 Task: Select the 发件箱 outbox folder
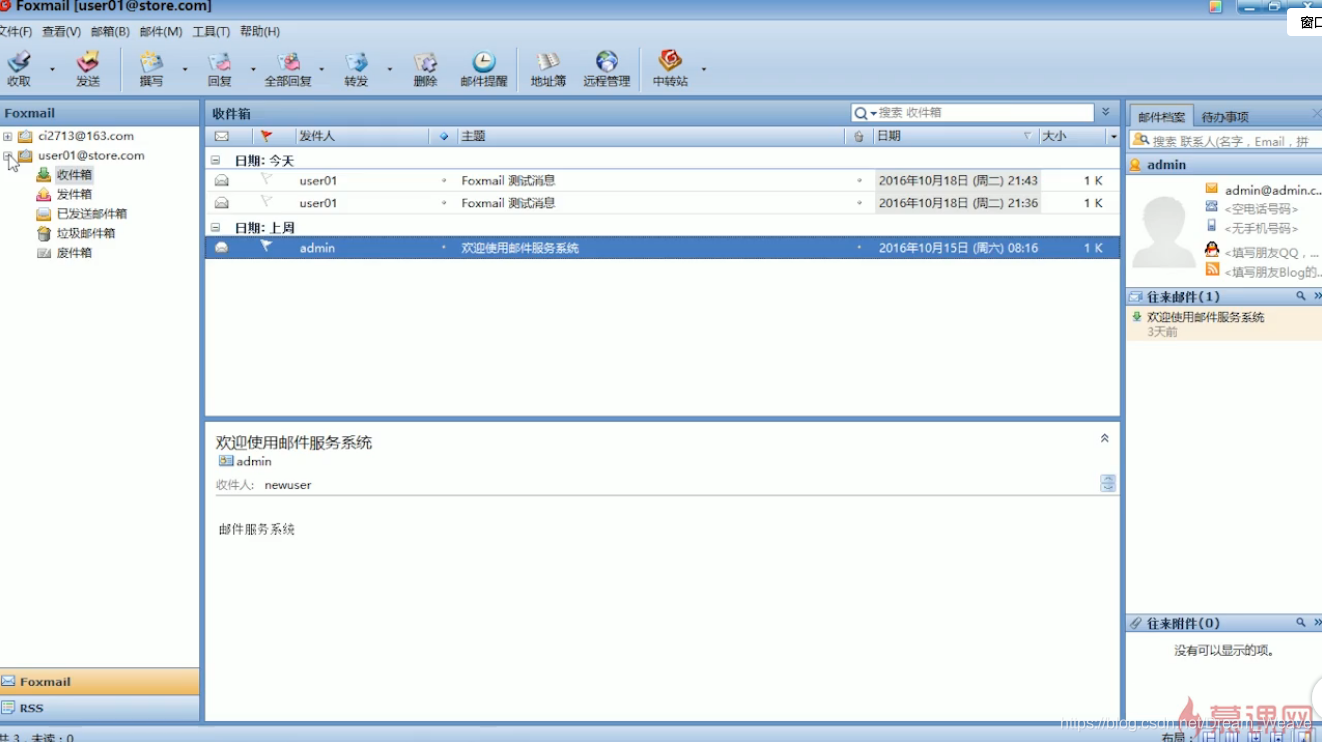74,194
